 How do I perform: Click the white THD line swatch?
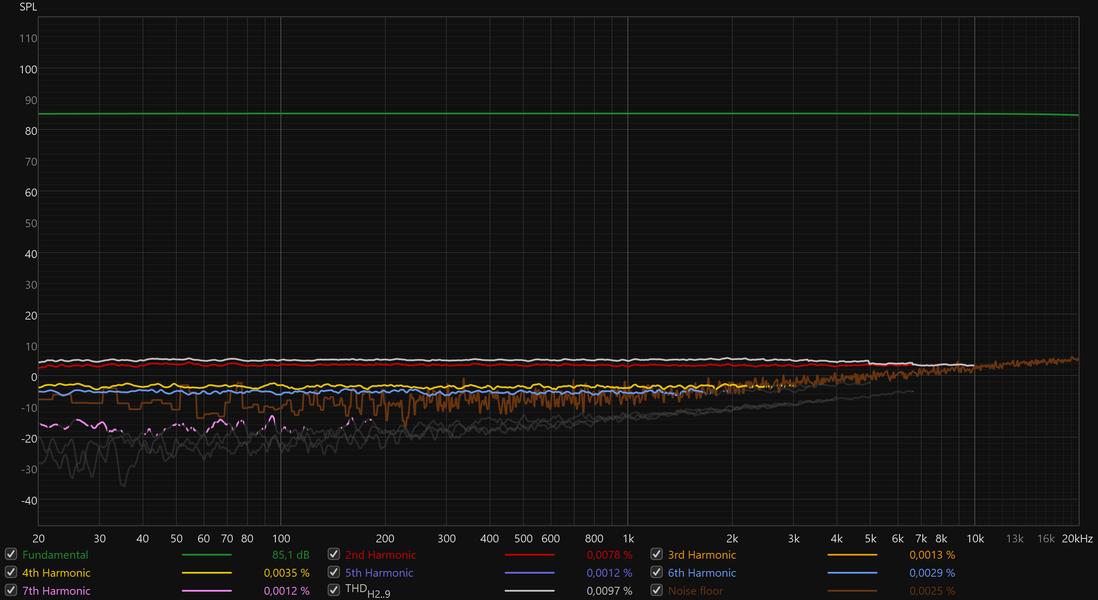click(529, 592)
